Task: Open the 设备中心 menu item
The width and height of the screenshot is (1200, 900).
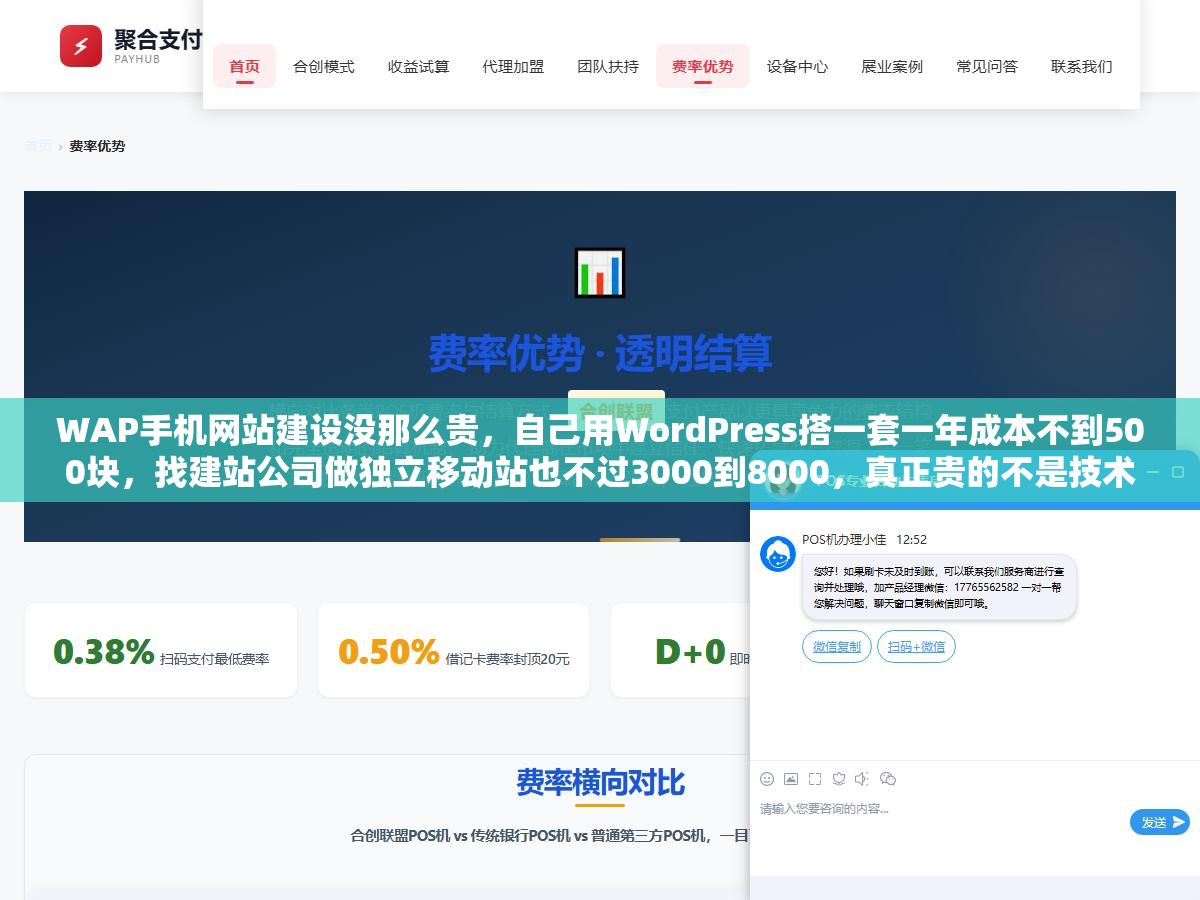Action: pyautogui.click(x=797, y=66)
